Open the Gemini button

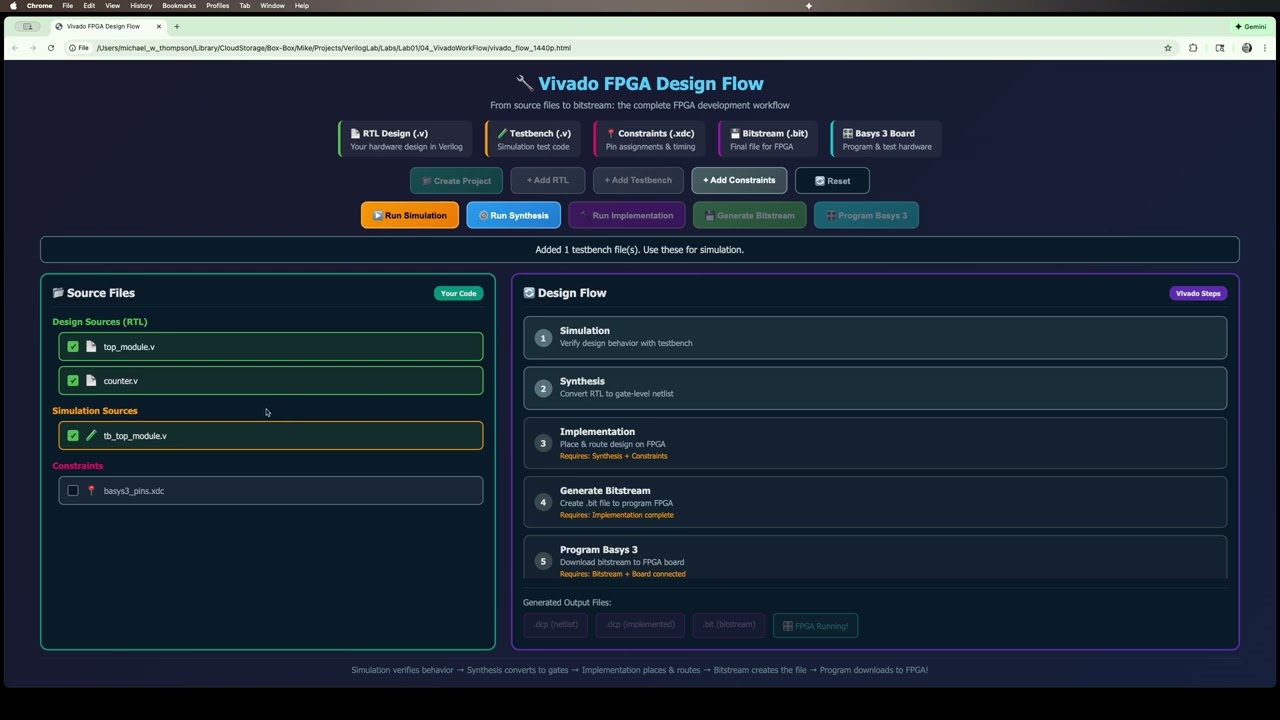[1251, 26]
